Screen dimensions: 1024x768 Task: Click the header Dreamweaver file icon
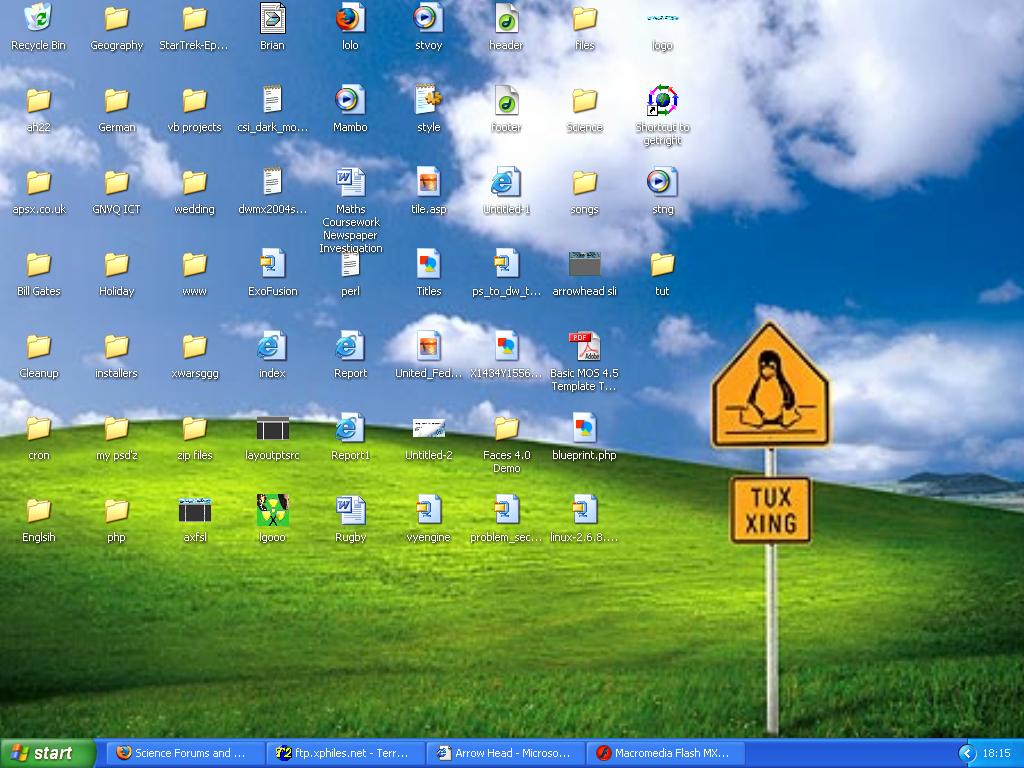506,19
